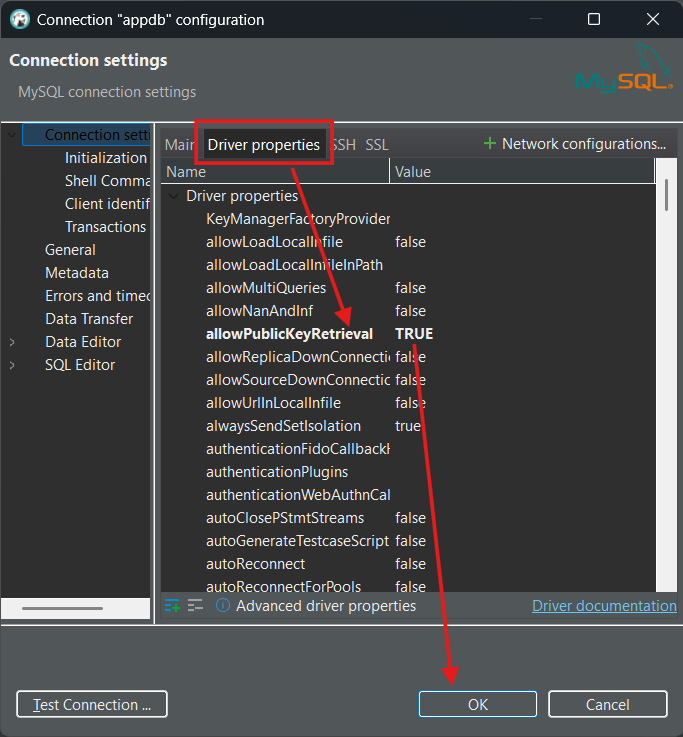Click the collapse all properties icon

coord(195,605)
